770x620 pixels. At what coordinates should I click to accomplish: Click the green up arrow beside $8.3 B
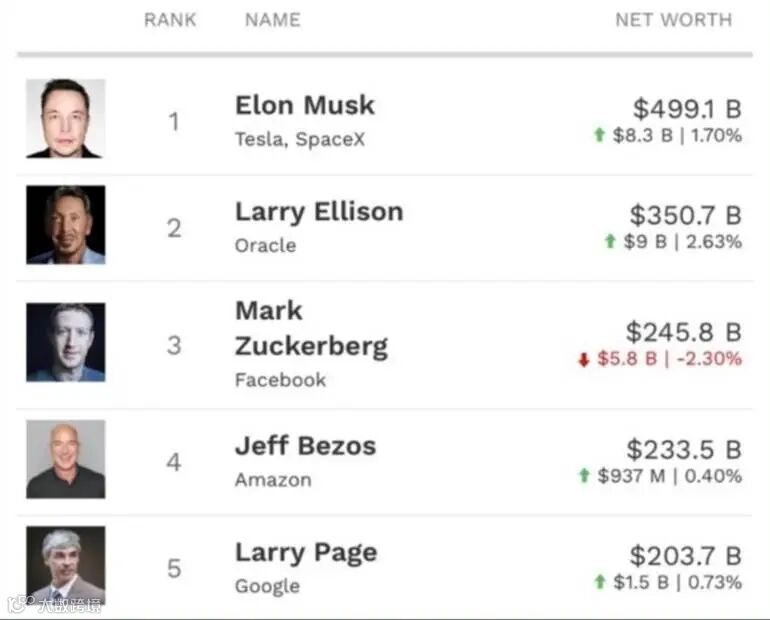tap(599, 135)
